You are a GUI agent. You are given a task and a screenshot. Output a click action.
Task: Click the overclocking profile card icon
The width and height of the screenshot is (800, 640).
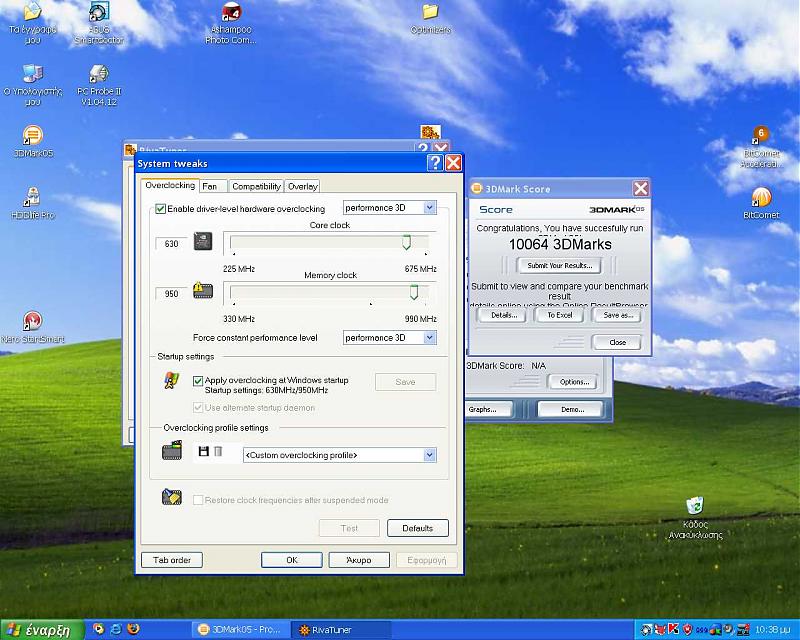(171, 451)
